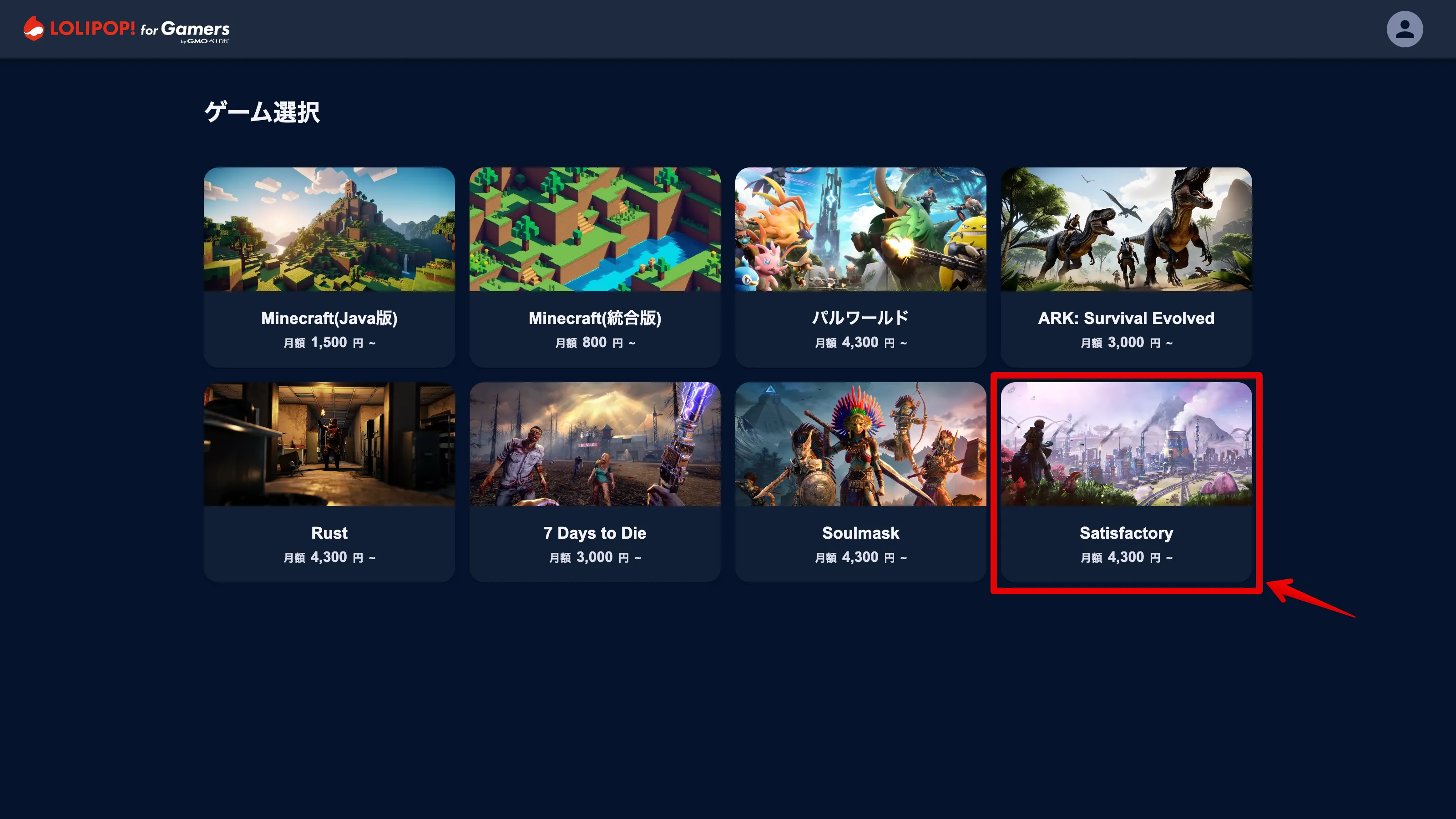Click the Soulmask title text
The width and height of the screenshot is (1456, 819).
pyautogui.click(x=860, y=533)
